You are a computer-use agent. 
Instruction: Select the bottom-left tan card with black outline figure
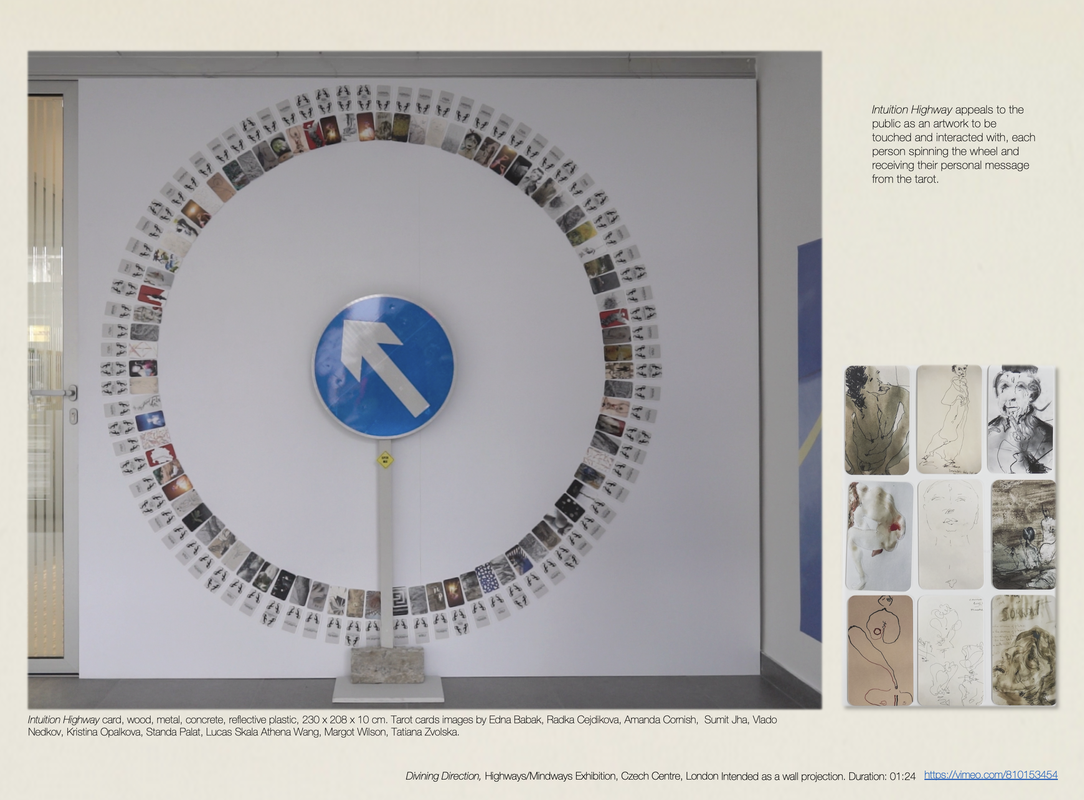coord(879,650)
